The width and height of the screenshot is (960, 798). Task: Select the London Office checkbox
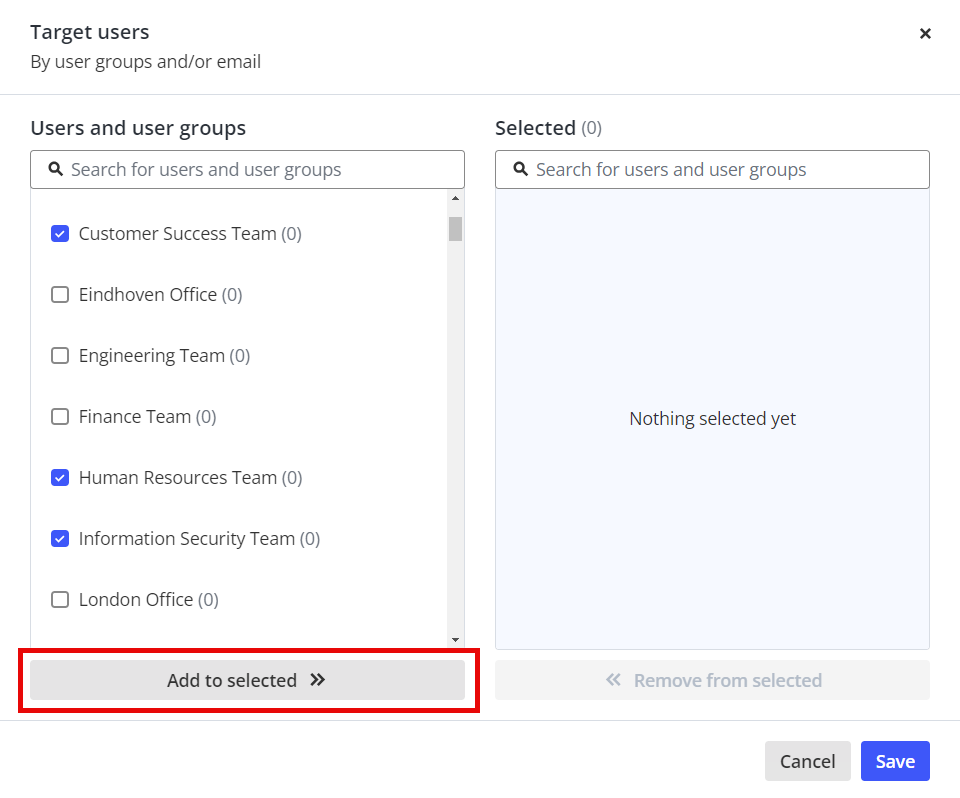coord(60,600)
